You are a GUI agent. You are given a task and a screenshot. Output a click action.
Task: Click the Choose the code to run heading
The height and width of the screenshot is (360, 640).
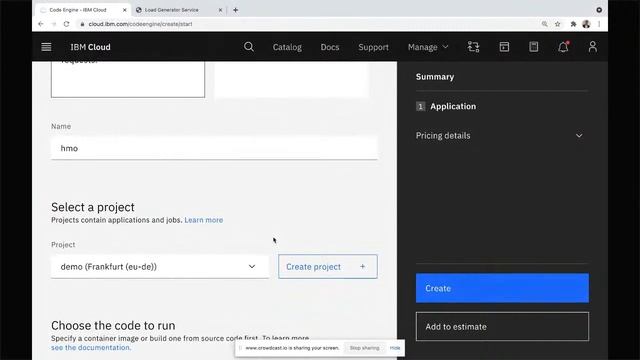point(113,325)
